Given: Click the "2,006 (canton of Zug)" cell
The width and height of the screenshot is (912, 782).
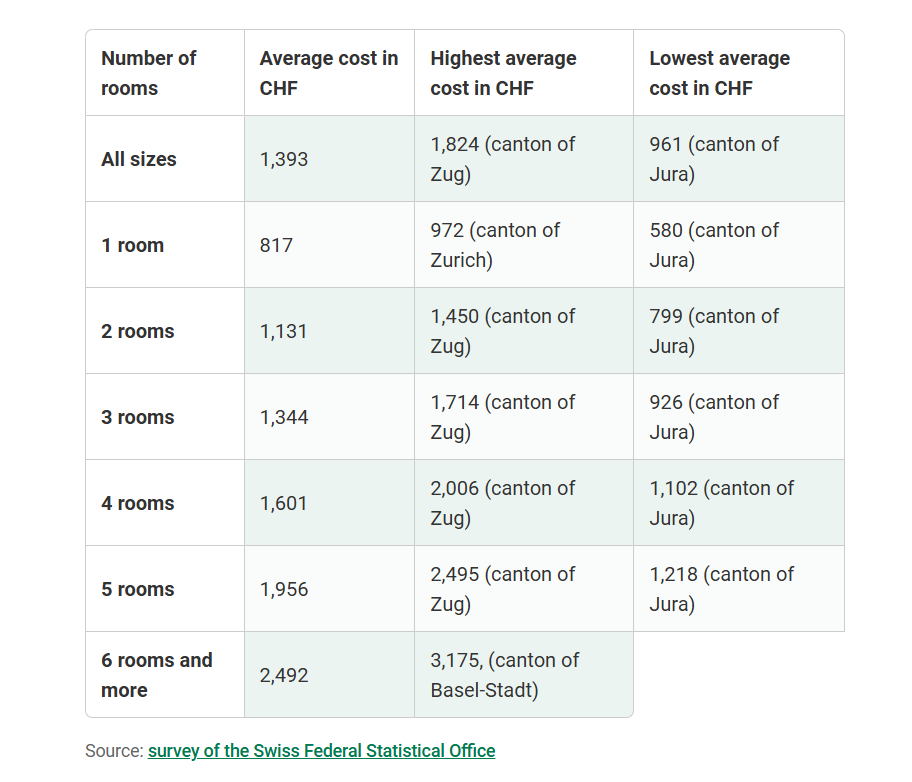Looking at the screenshot, I should click(502, 503).
